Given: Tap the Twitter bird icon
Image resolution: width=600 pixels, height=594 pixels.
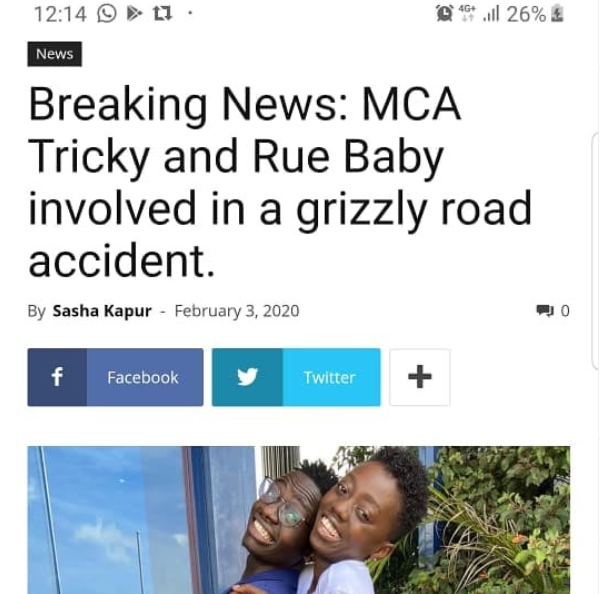Looking at the screenshot, I should (x=247, y=377).
